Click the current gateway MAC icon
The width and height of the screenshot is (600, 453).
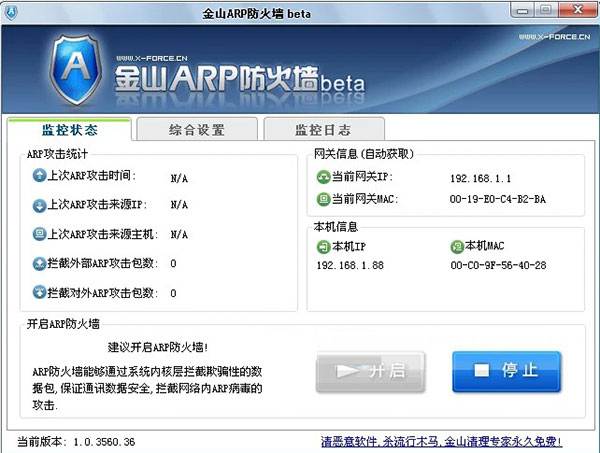[323, 199]
